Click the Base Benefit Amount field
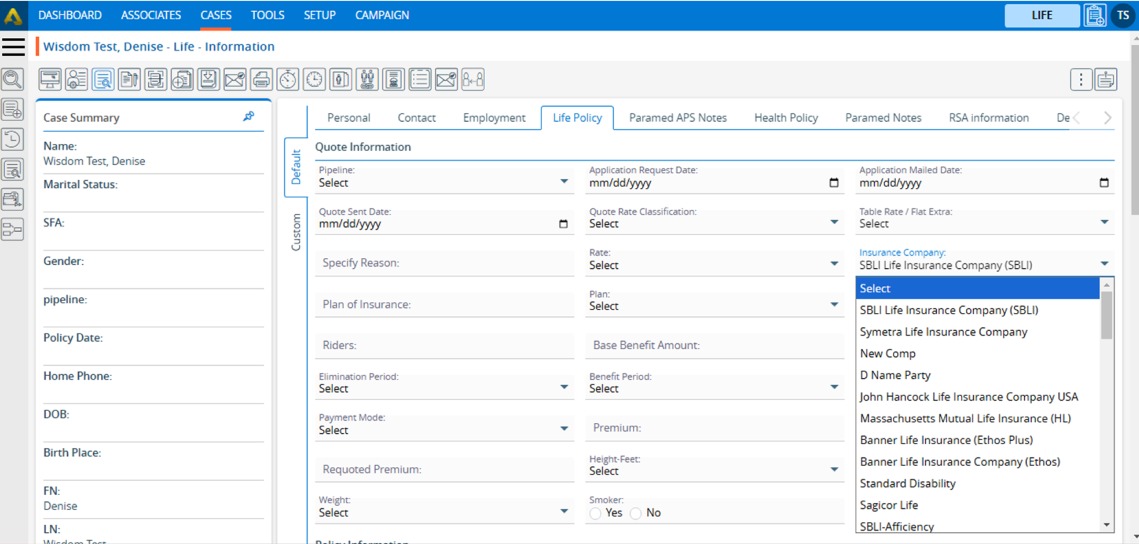The width and height of the screenshot is (1139, 544). [714, 345]
